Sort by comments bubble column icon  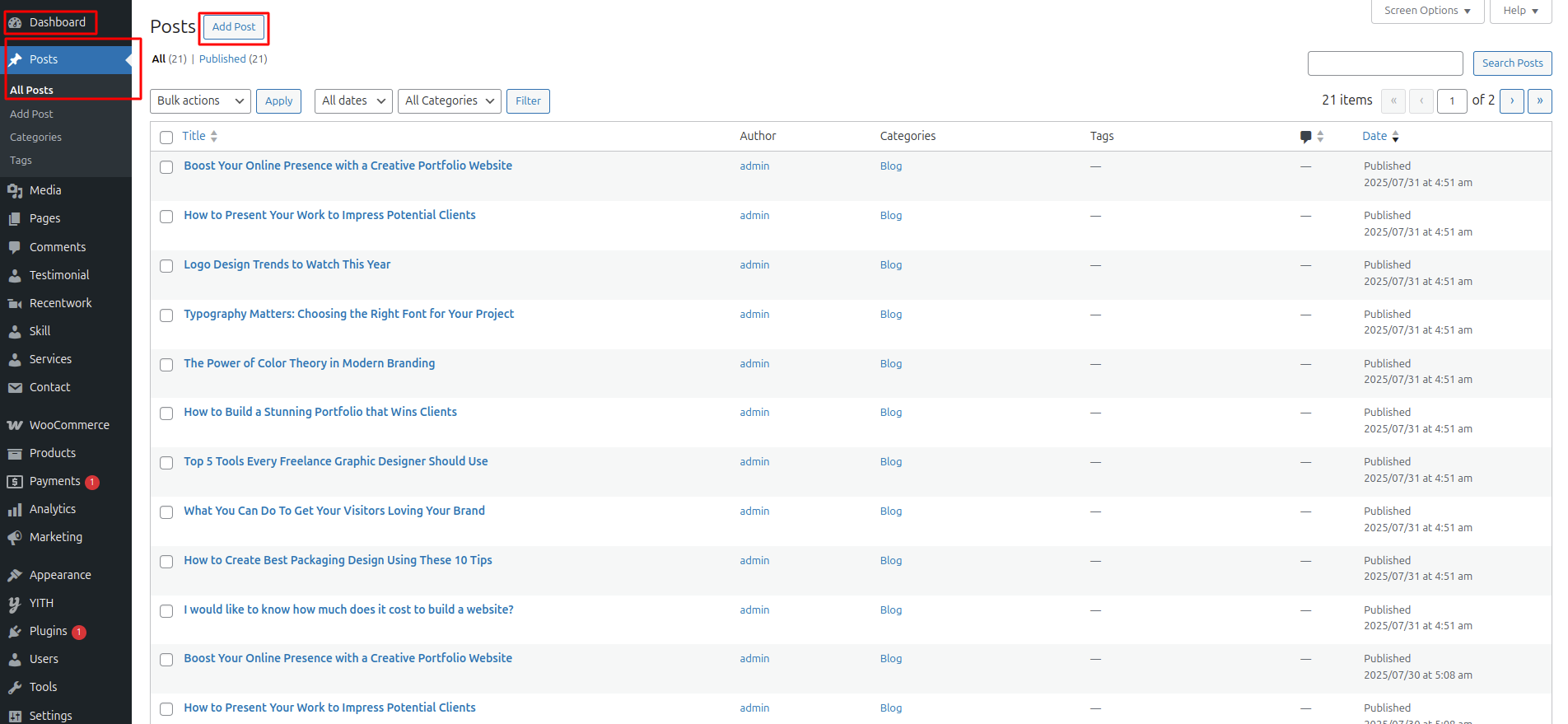pos(1306,137)
